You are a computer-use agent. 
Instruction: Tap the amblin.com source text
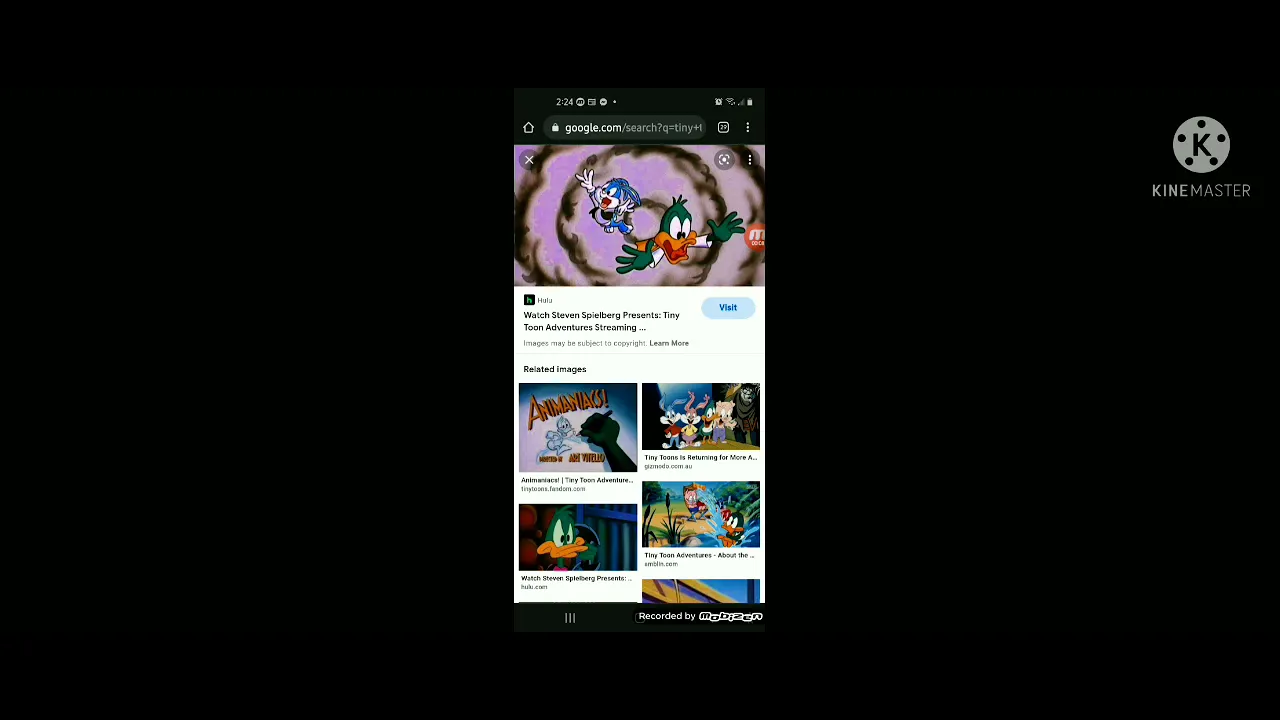tap(661, 564)
